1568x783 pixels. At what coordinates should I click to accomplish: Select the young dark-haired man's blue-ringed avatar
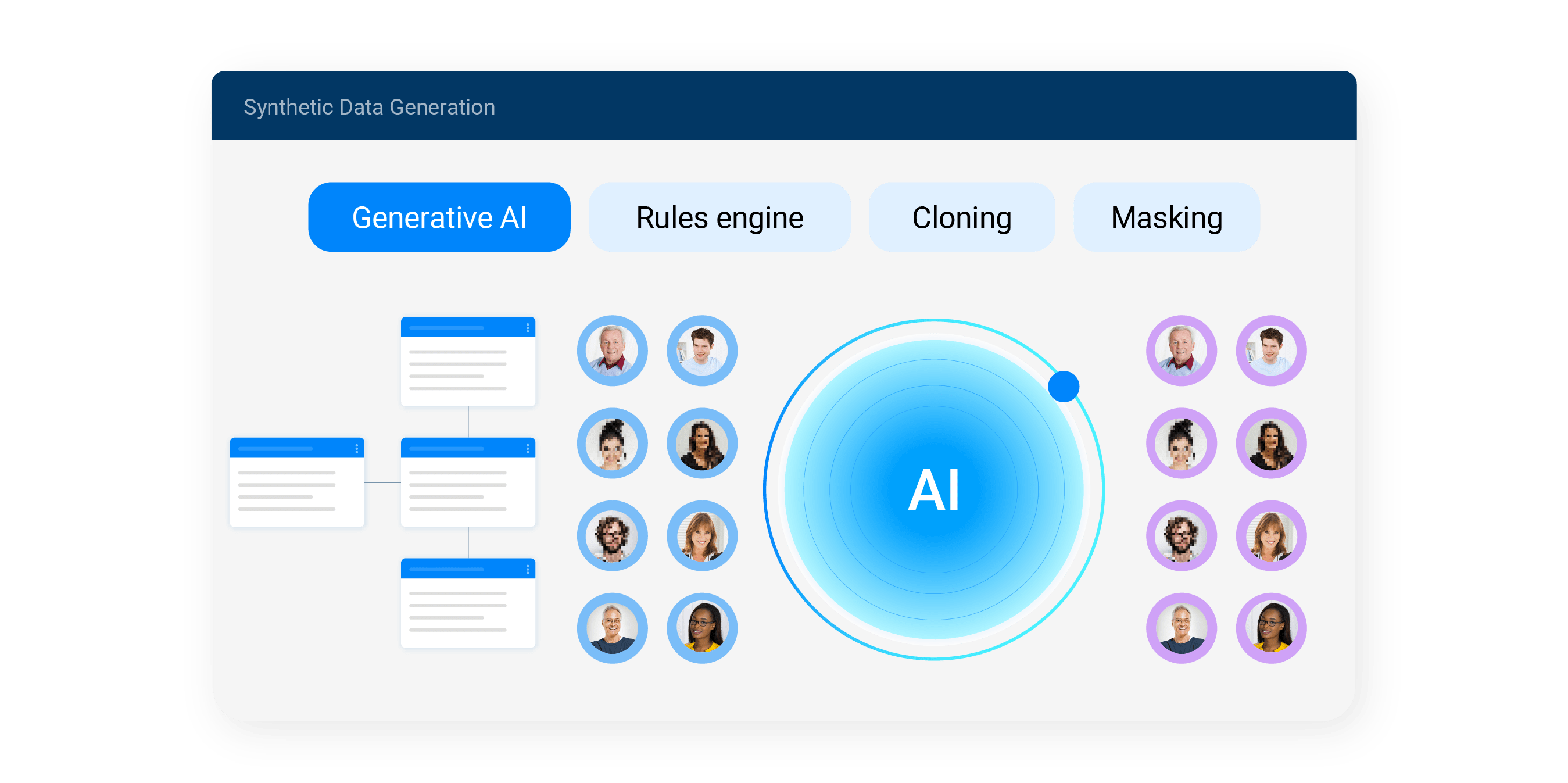click(702, 351)
